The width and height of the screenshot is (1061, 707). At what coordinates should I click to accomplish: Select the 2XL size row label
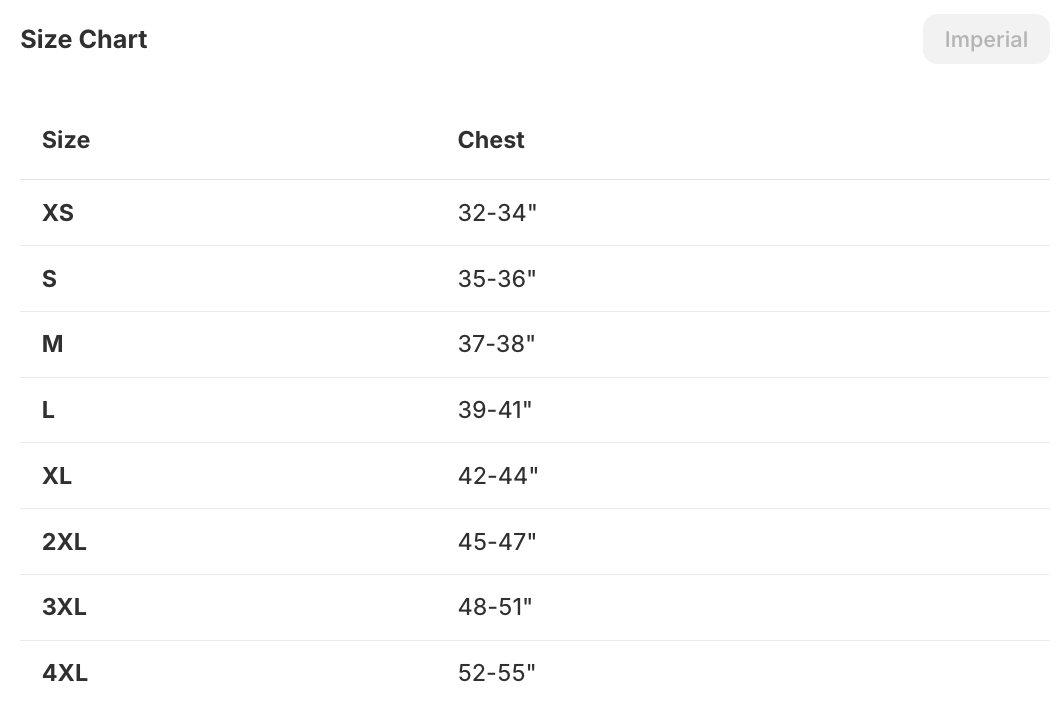click(x=64, y=542)
